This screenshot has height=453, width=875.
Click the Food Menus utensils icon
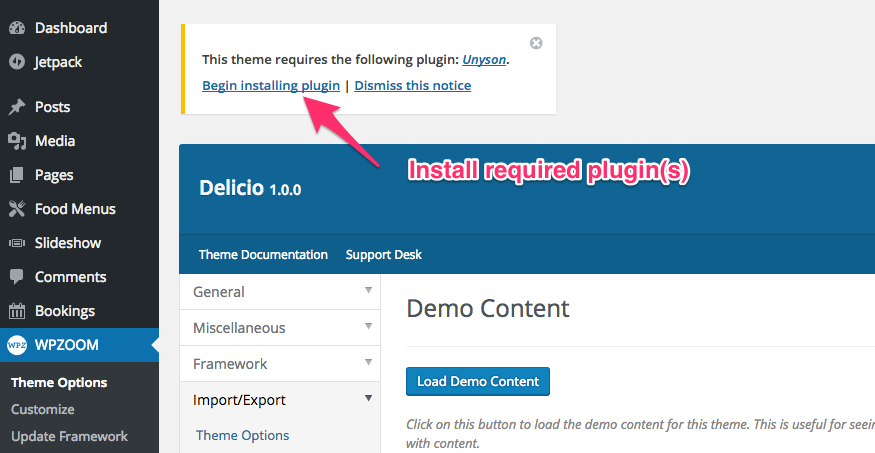[17, 209]
